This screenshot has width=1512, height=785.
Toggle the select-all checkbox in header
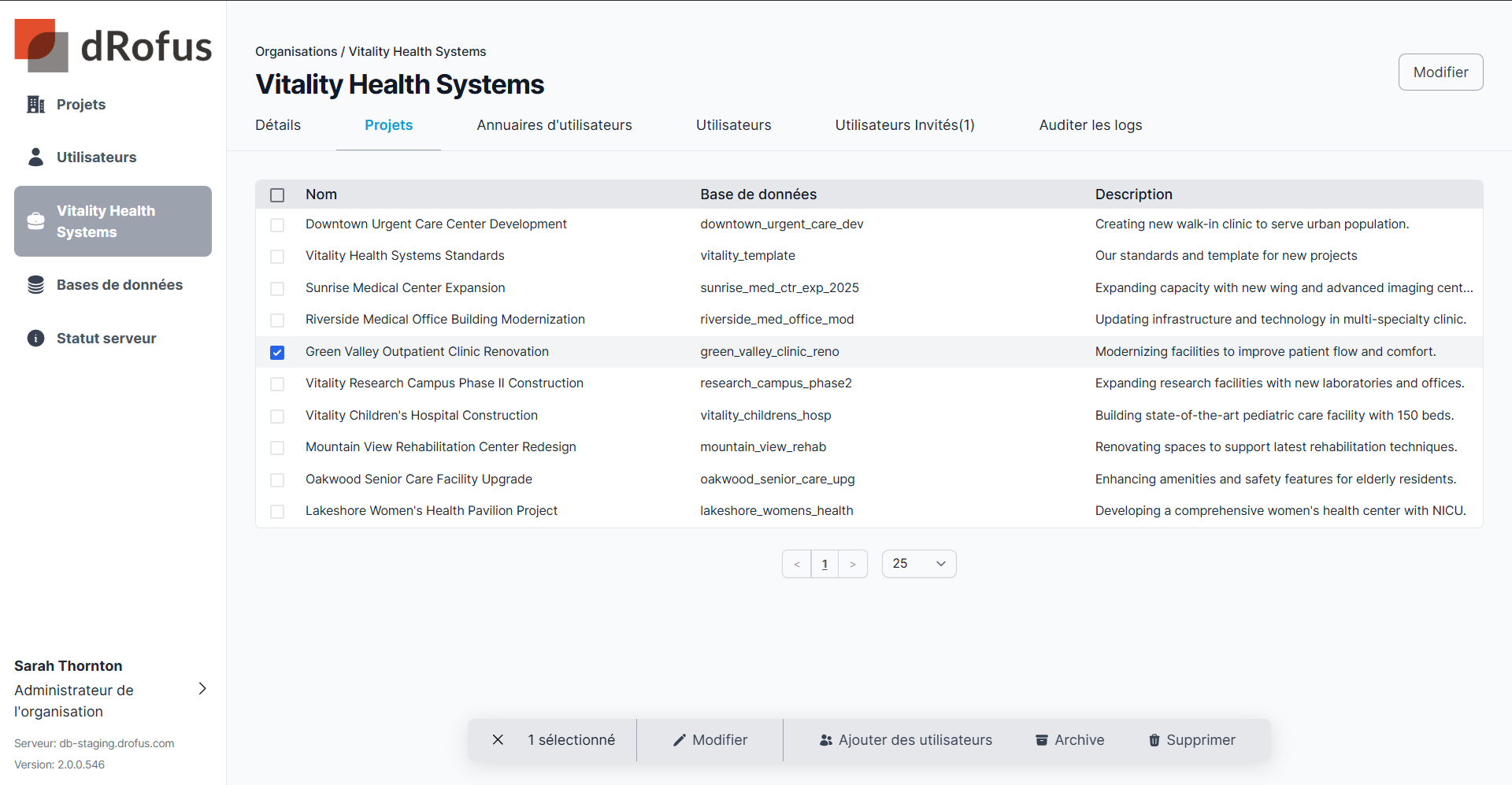pyautogui.click(x=277, y=195)
